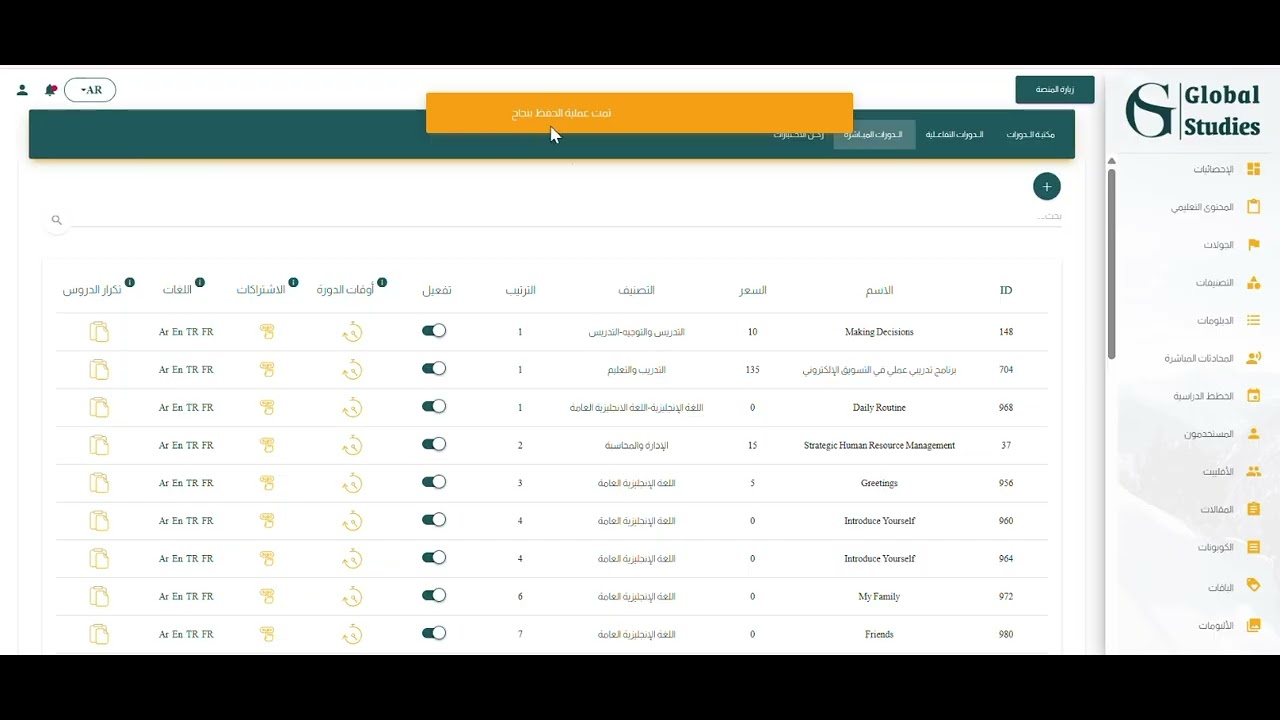The width and height of the screenshot is (1280, 720).
Task: Switch to مكتبة الدورات tab
Action: 1030,134
